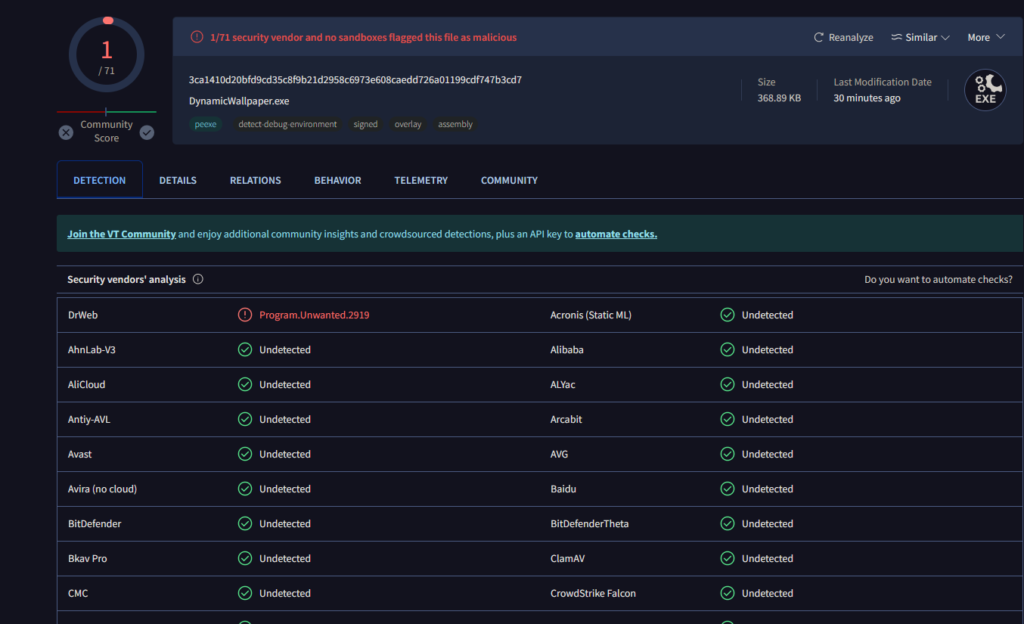
Task: Click the peexe tag
Action: pyautogui.click(x=205, y=124)
